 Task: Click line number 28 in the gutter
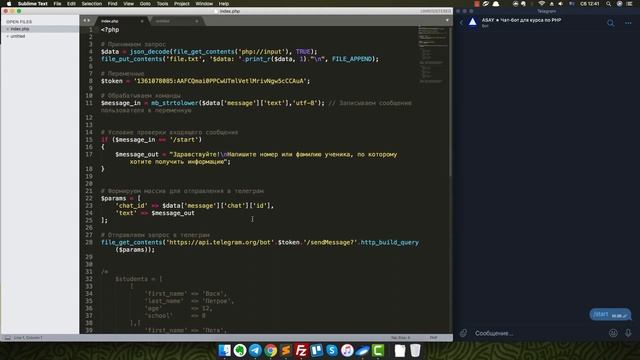(x=89, y=242)
